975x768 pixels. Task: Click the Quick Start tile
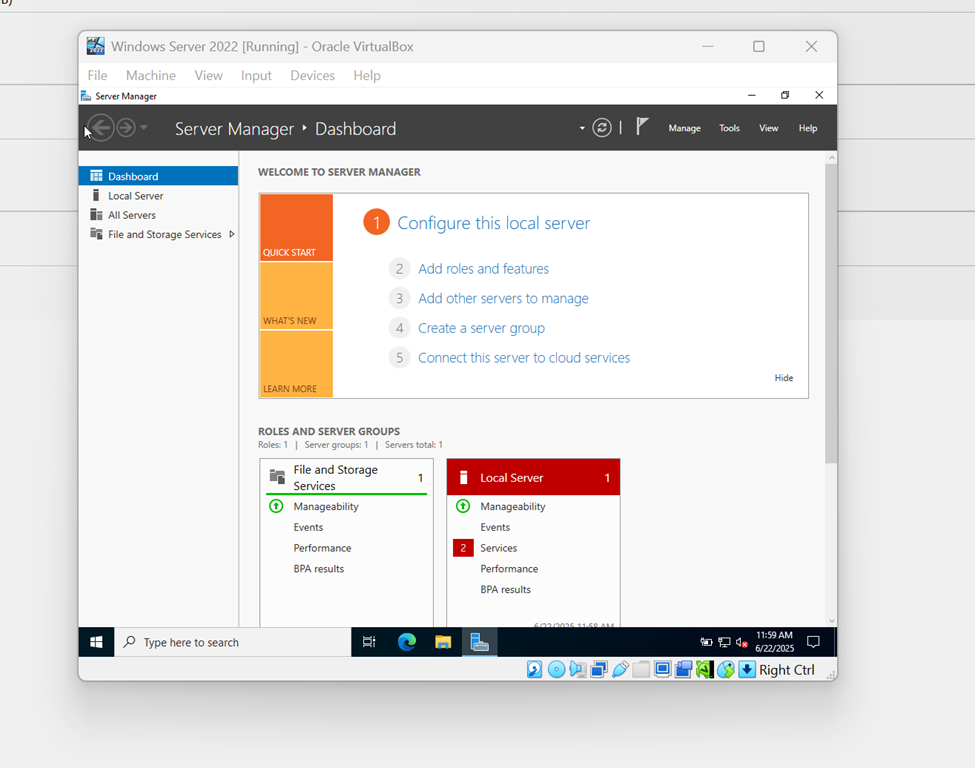point(297,228)
